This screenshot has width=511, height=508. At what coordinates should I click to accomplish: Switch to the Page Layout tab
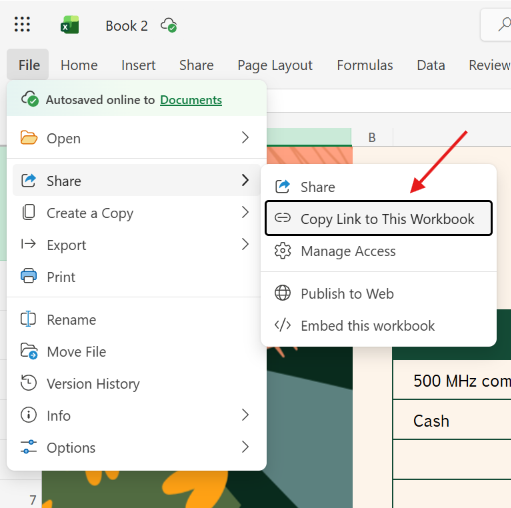click(x=275, y=65)
